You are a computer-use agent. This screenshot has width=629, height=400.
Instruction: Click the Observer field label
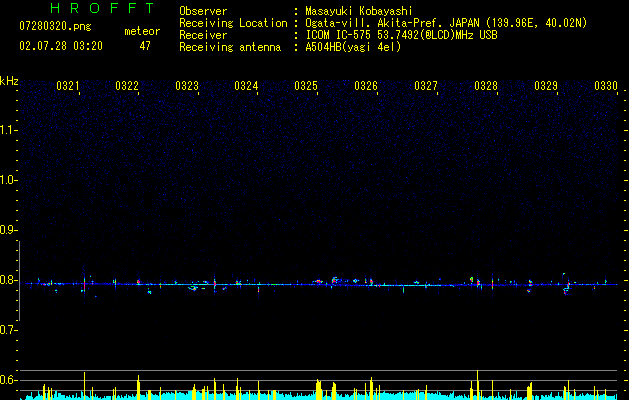203,11
